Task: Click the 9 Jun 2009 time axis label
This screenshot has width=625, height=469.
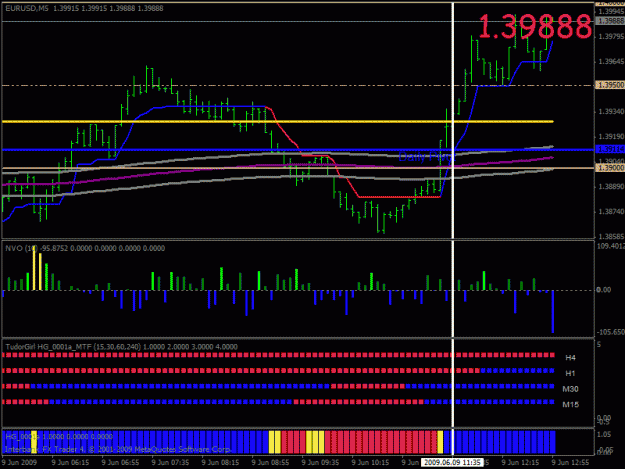Action: tap(19, 463)
